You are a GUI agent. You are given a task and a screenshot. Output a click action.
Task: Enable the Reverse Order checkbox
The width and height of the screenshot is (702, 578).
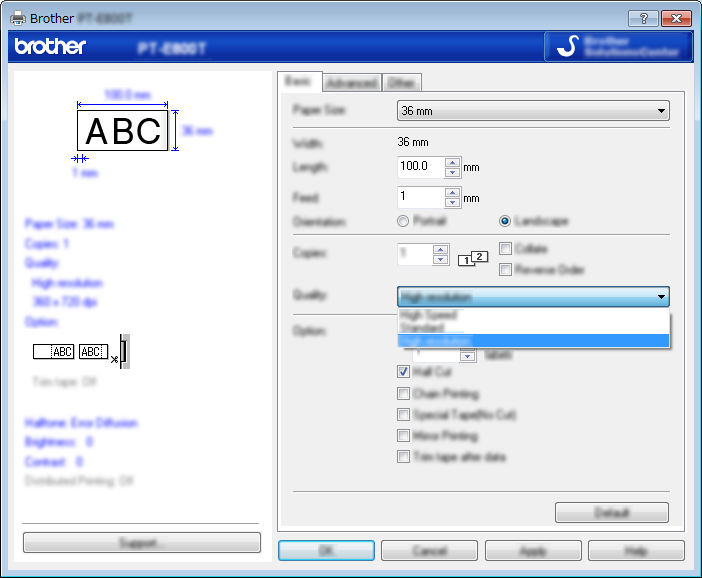[505, 270]
